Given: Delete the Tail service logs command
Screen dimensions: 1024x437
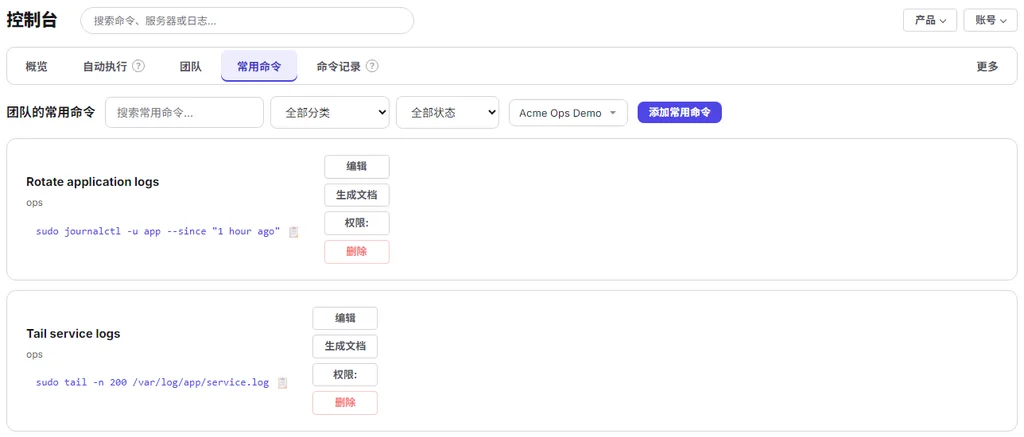Looking at the screenshot, I should 345,403.
